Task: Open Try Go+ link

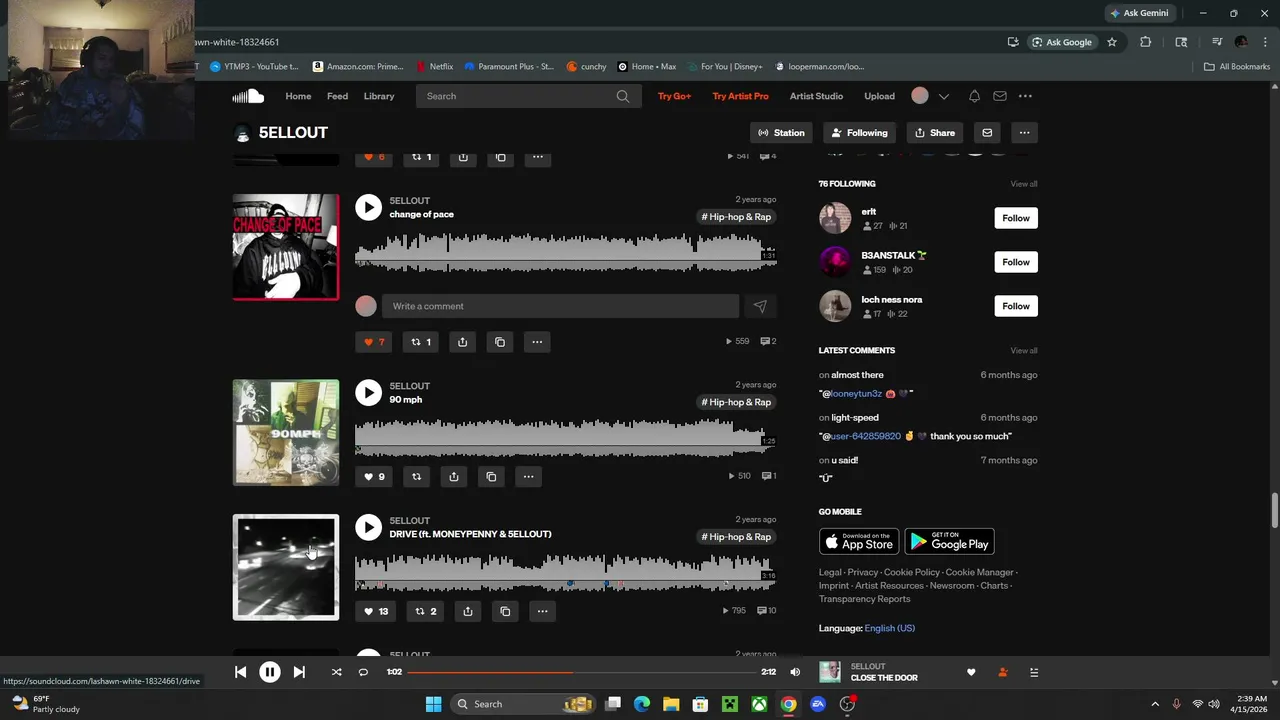Action: pyautogui.click(x=674, y=96)
